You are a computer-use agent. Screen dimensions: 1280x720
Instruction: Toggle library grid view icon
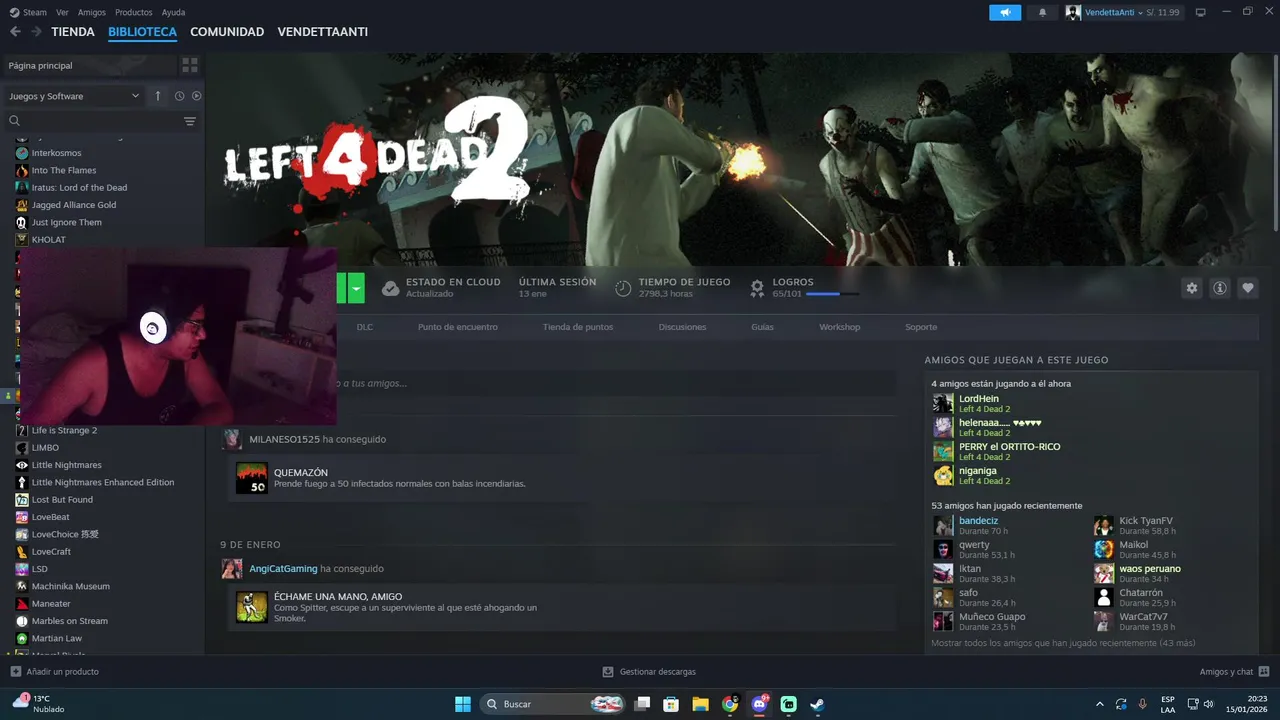(189, 65)
